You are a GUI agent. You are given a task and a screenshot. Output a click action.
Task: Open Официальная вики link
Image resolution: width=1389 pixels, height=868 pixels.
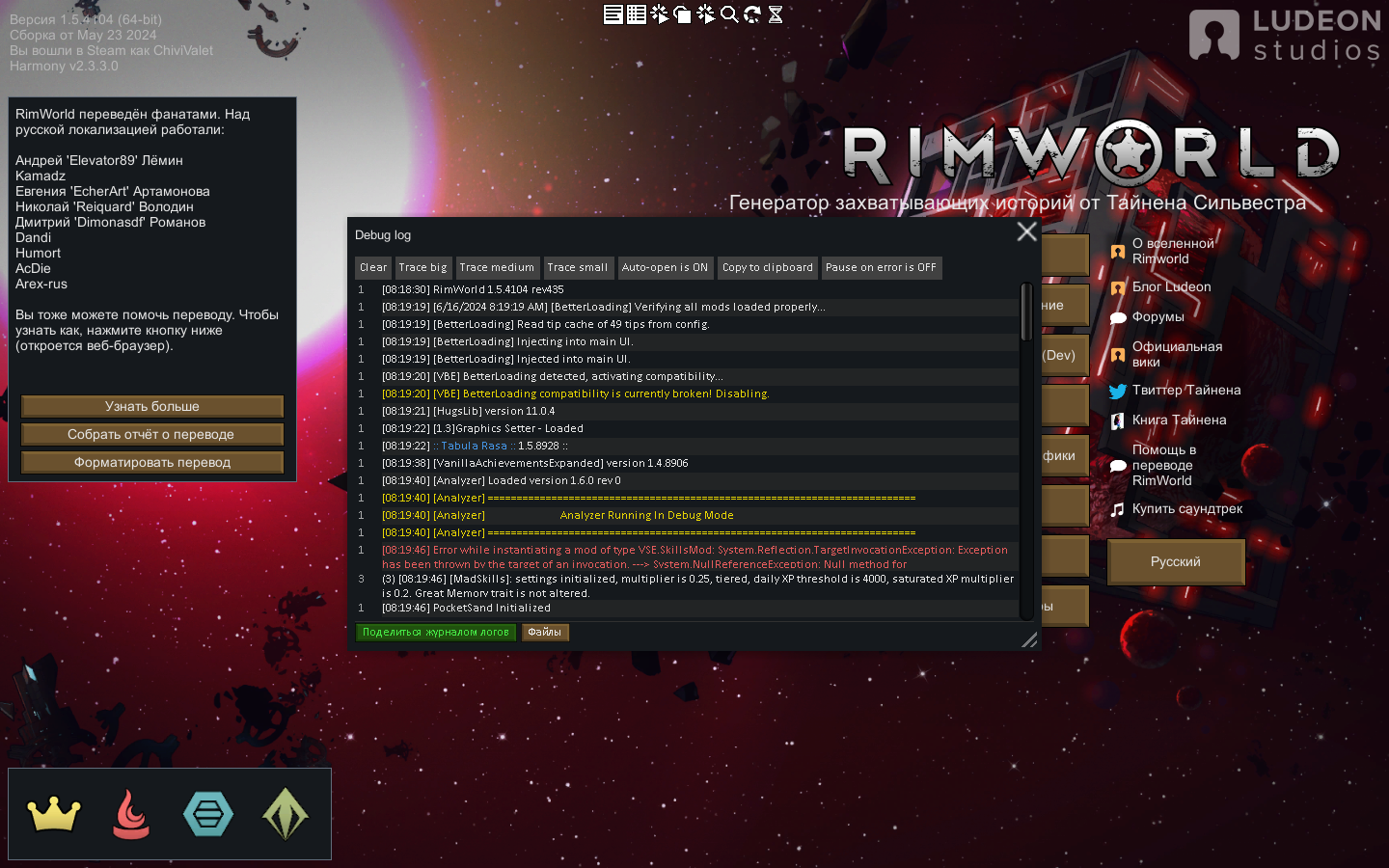coord(1177,355)
